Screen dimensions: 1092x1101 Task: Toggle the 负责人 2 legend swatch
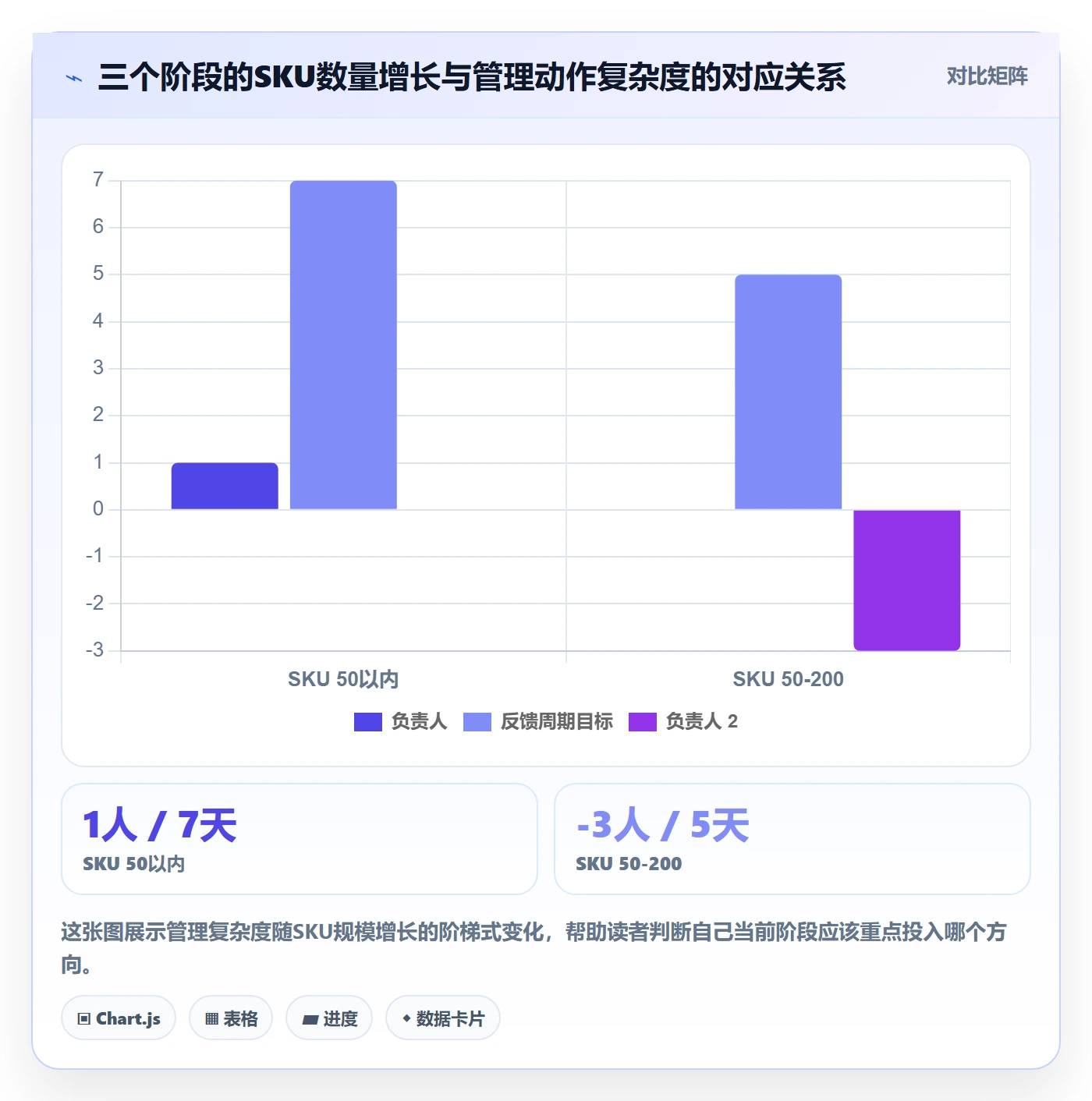click(642, 722)
